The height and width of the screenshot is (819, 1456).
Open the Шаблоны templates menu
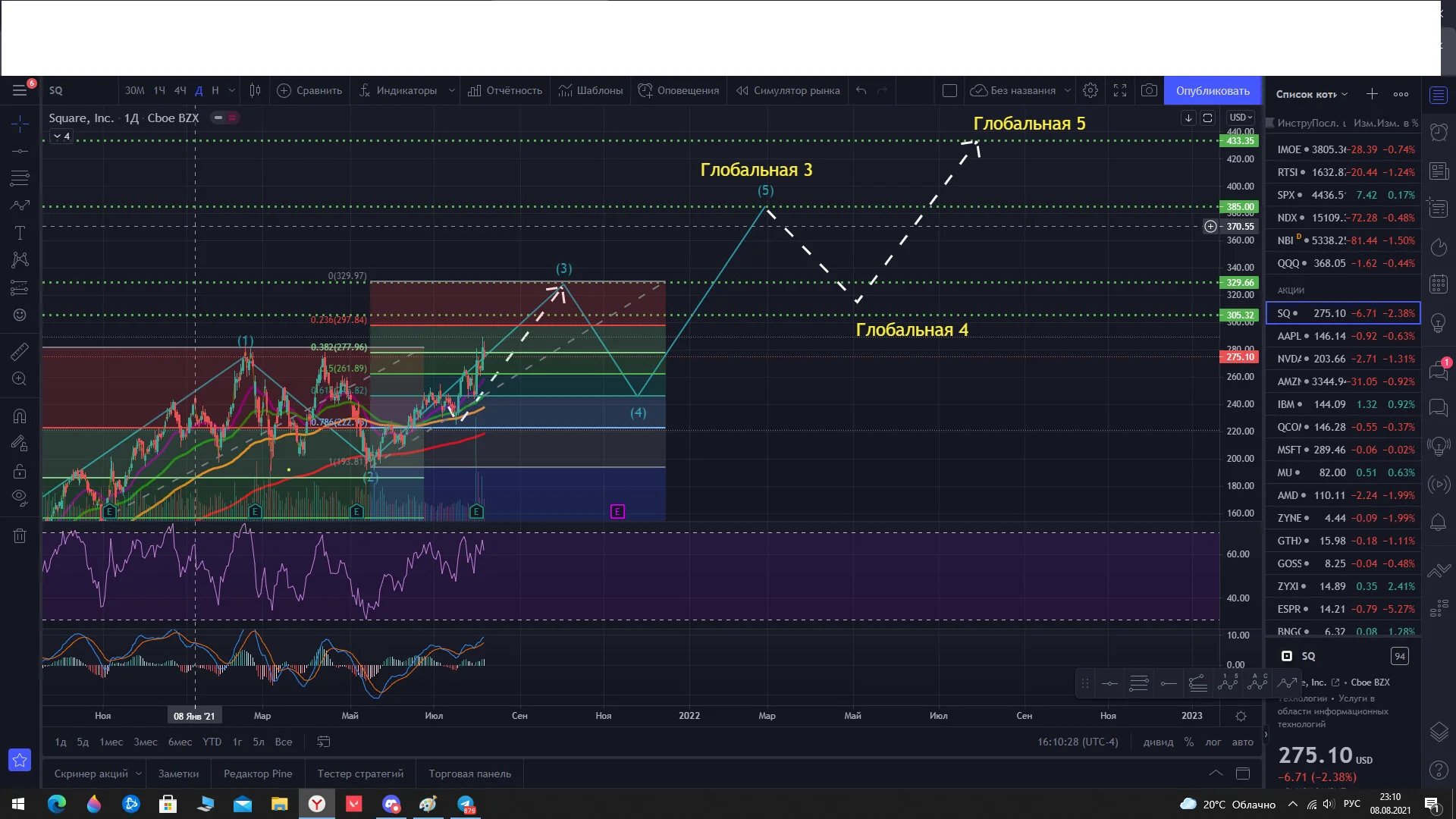tap(591, 91)
